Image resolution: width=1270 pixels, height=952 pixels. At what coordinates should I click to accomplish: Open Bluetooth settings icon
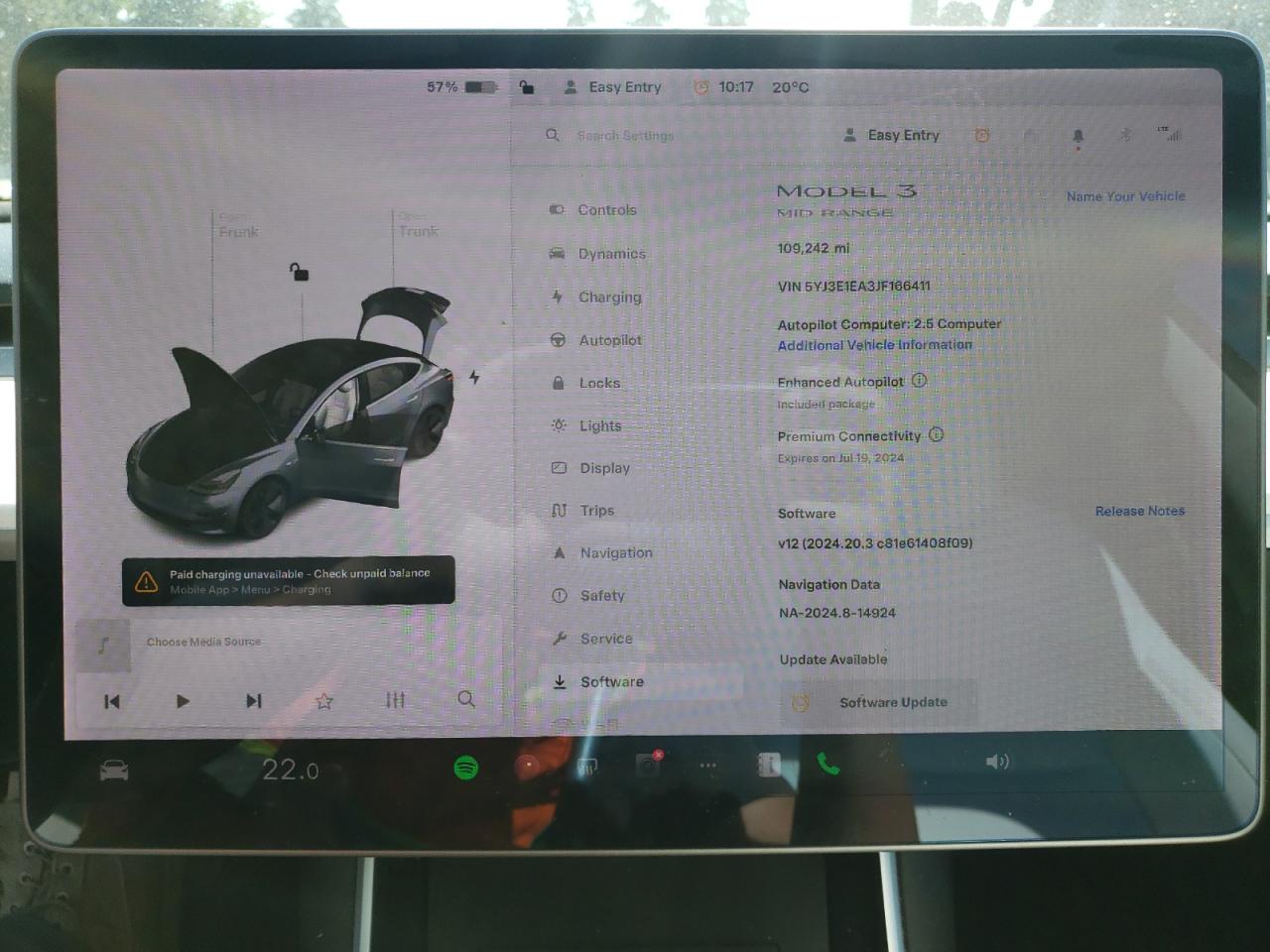(1125, 135)
